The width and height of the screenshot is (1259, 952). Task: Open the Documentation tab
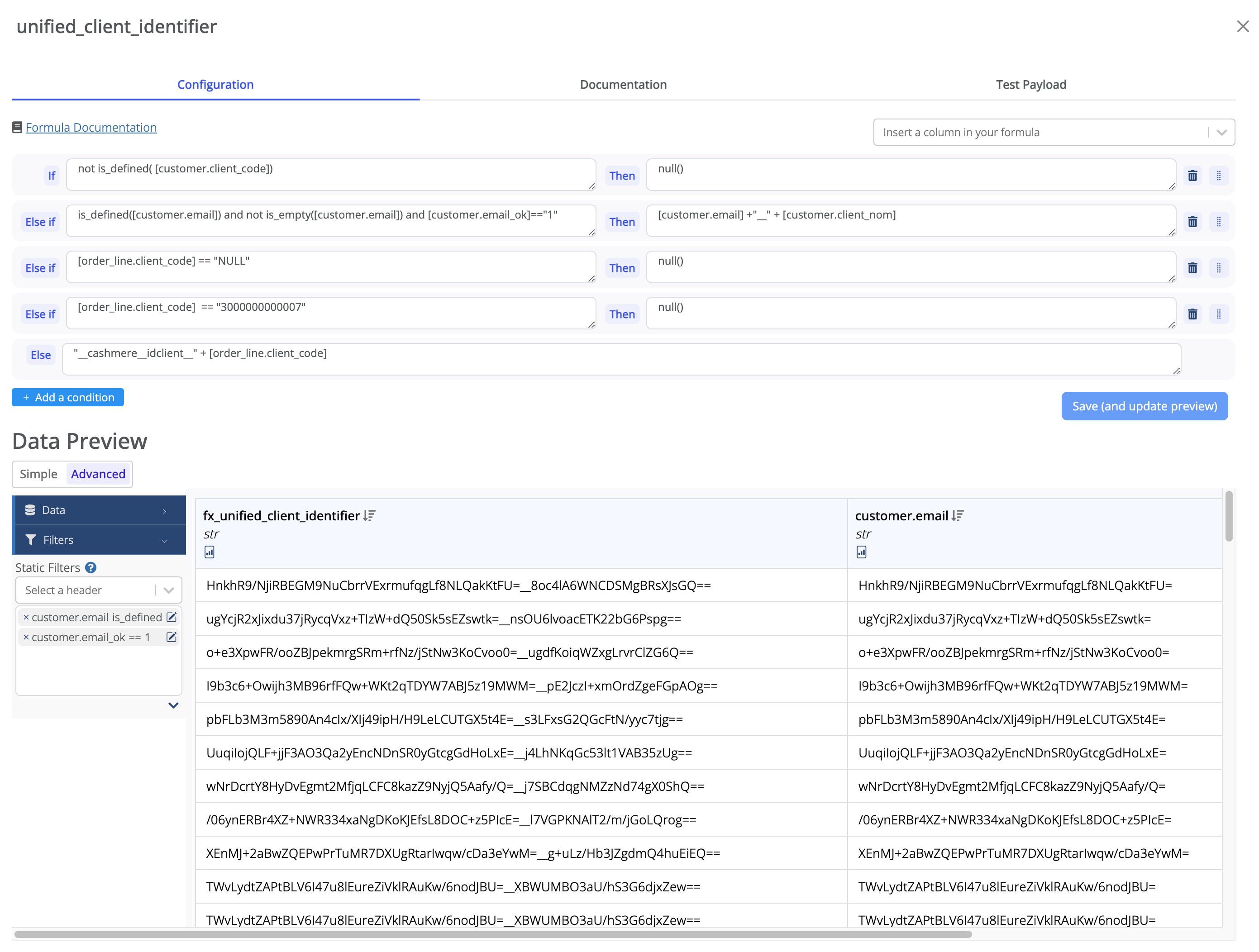[623, 84]
